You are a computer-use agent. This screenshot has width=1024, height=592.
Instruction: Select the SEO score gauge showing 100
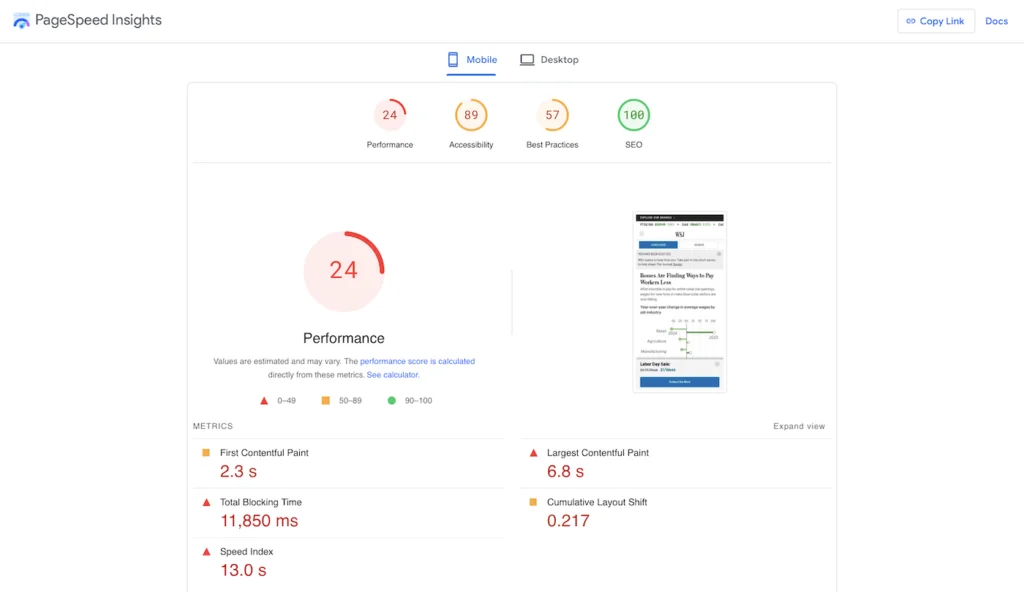pyautogui.click(x=633, y=115)
